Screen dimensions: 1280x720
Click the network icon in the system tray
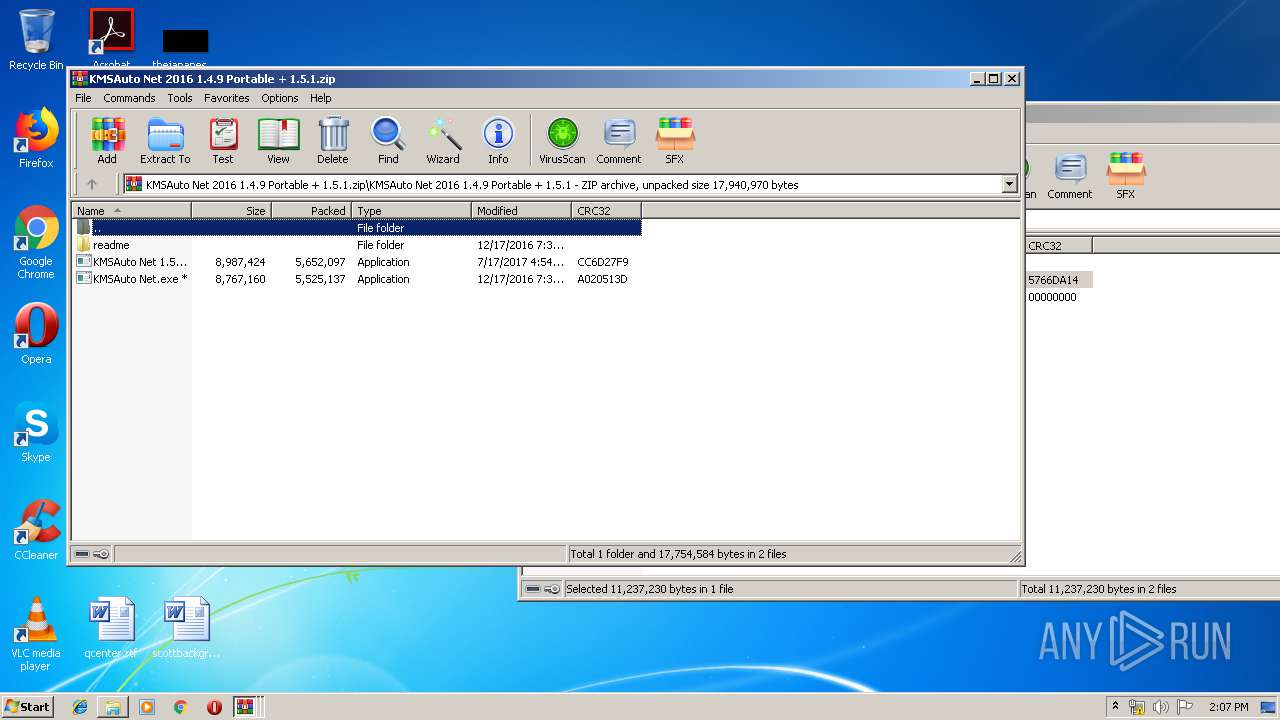[1137, 707]
